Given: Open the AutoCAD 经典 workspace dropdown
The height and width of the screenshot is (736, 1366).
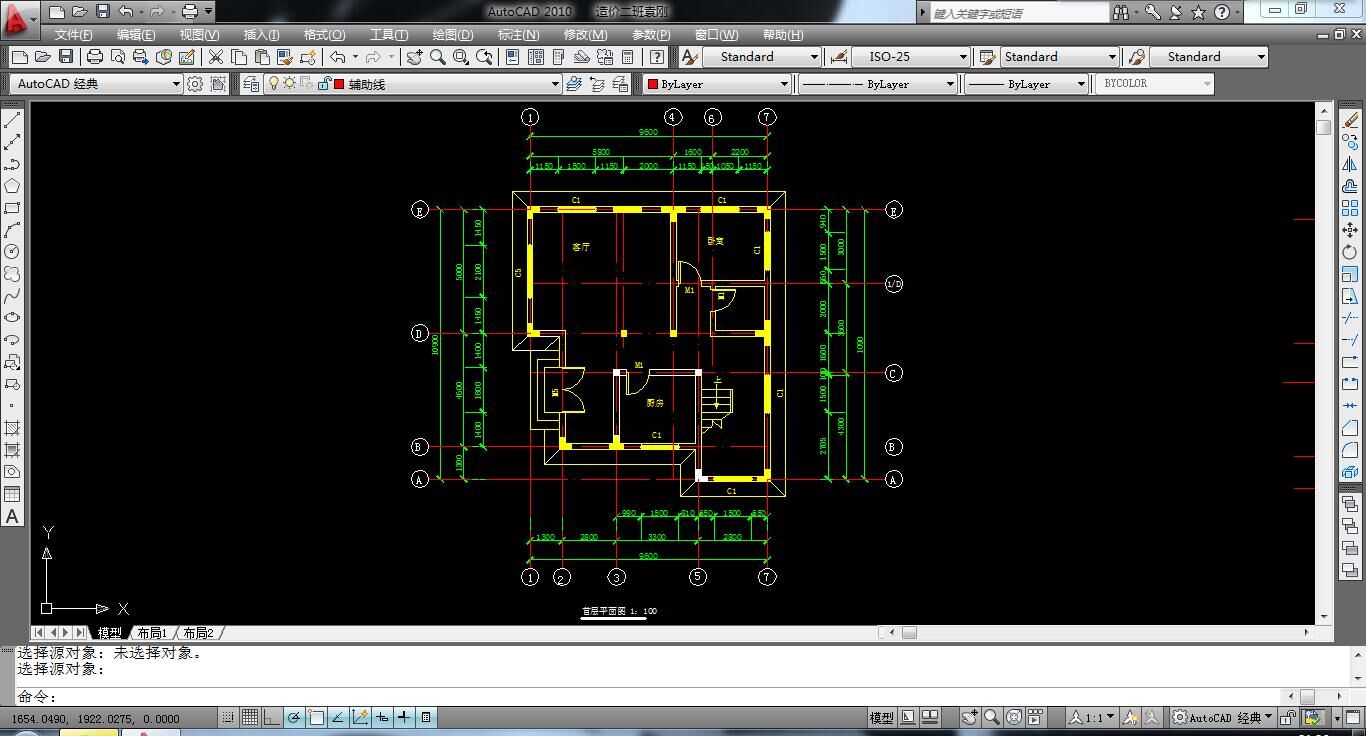Looking at the screenshot, I should tap(176, 84).
